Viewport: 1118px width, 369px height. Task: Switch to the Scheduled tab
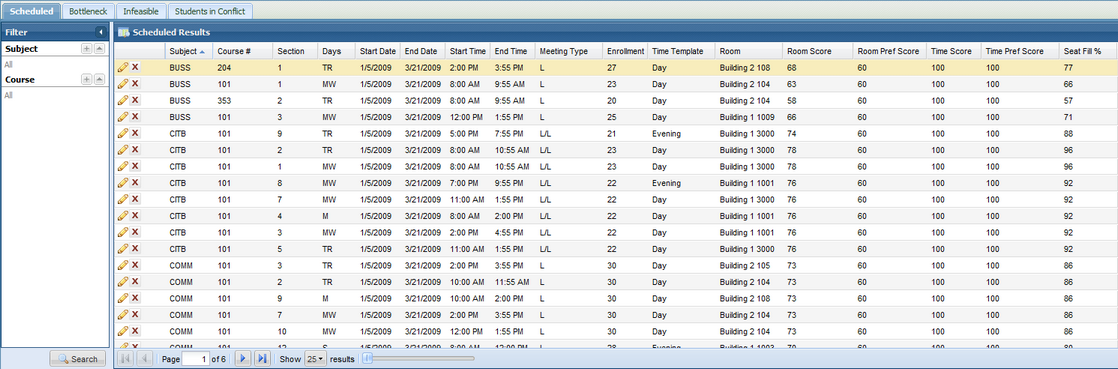coord(31,11)
